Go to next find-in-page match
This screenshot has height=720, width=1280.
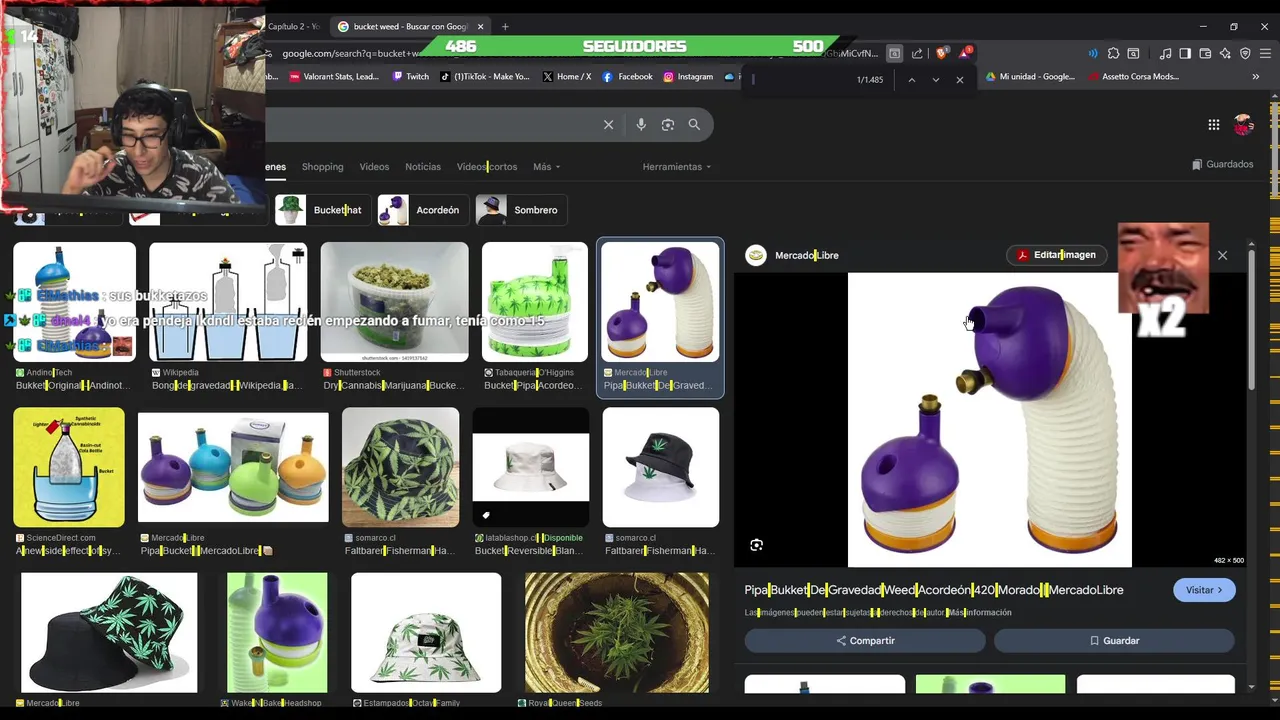point(935,79)
